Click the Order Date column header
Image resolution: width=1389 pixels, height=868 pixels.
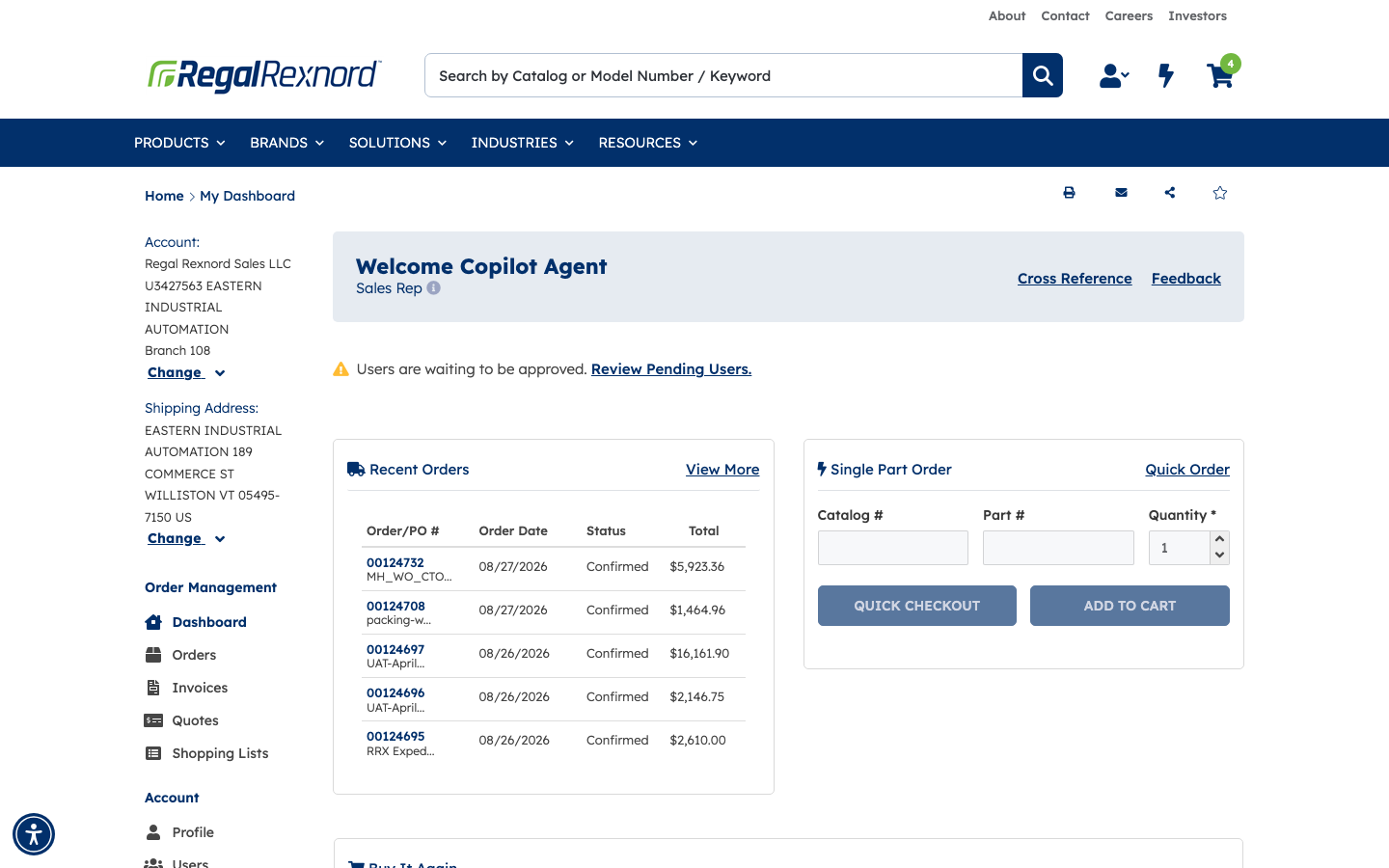[513, 530]
